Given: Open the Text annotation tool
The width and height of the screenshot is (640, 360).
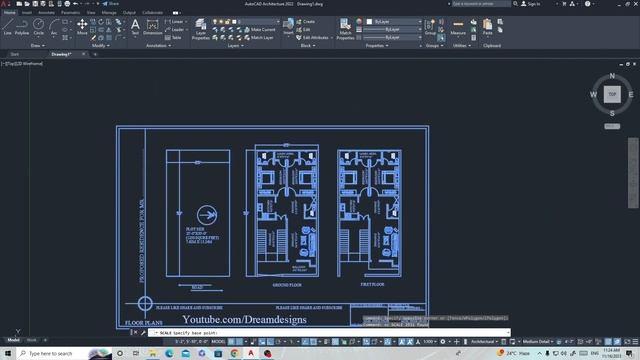Looking at the screenshot, I should pos(135,27).
